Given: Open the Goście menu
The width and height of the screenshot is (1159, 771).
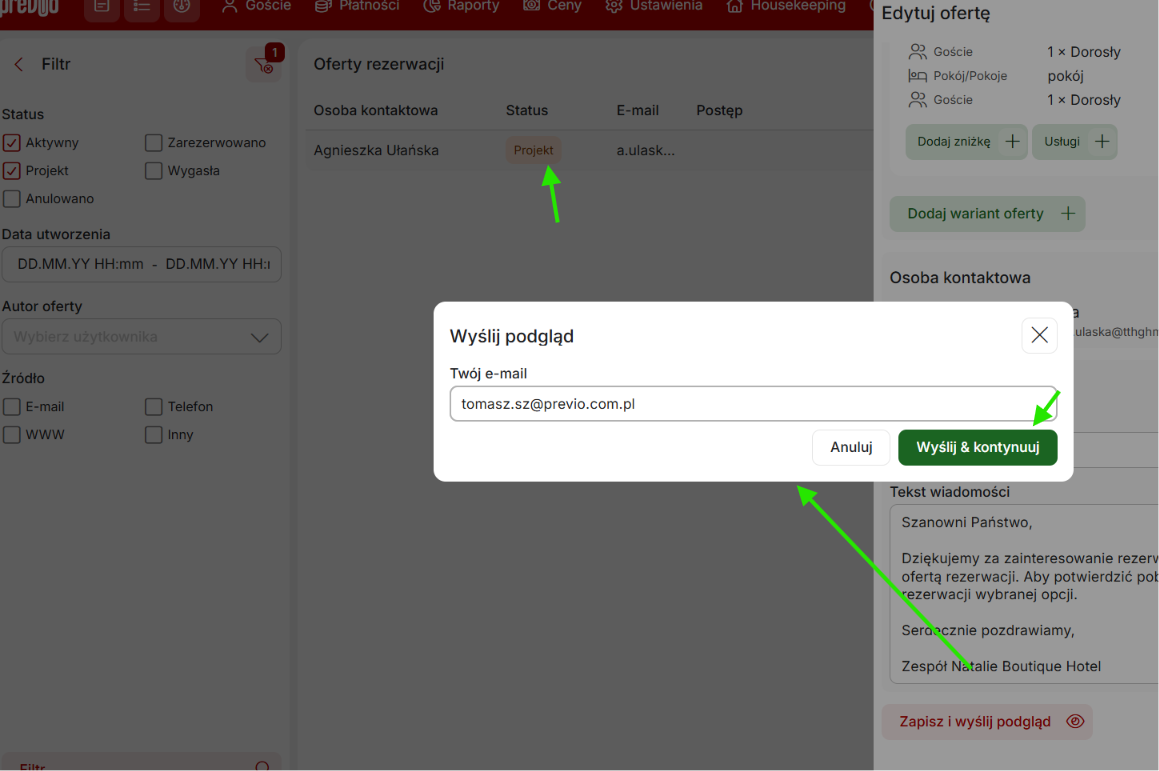Looking at the screenshot, I should click(256, 6).
